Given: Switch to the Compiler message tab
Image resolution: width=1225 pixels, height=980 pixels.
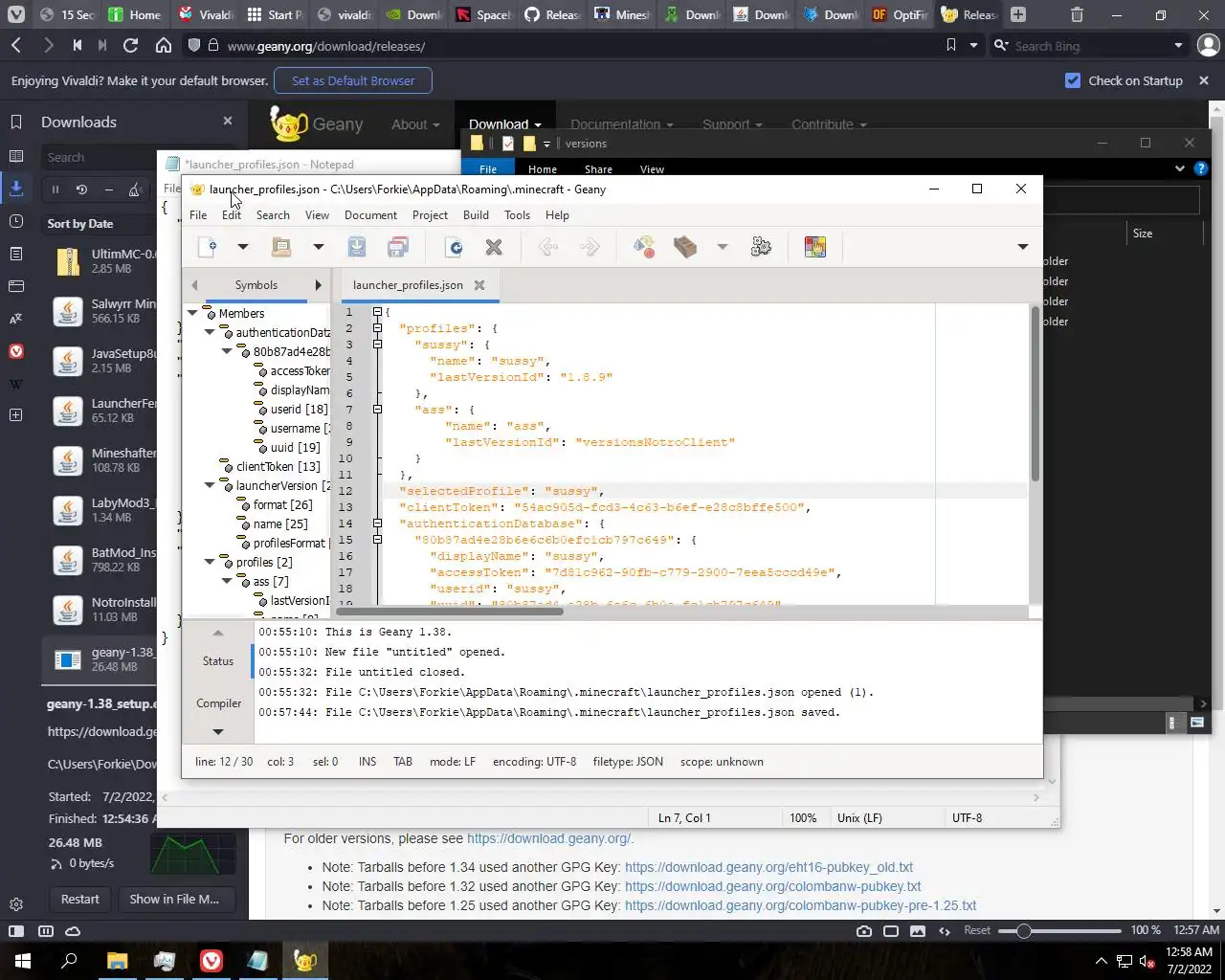Looking at the screenshot, I should (218, 703).
